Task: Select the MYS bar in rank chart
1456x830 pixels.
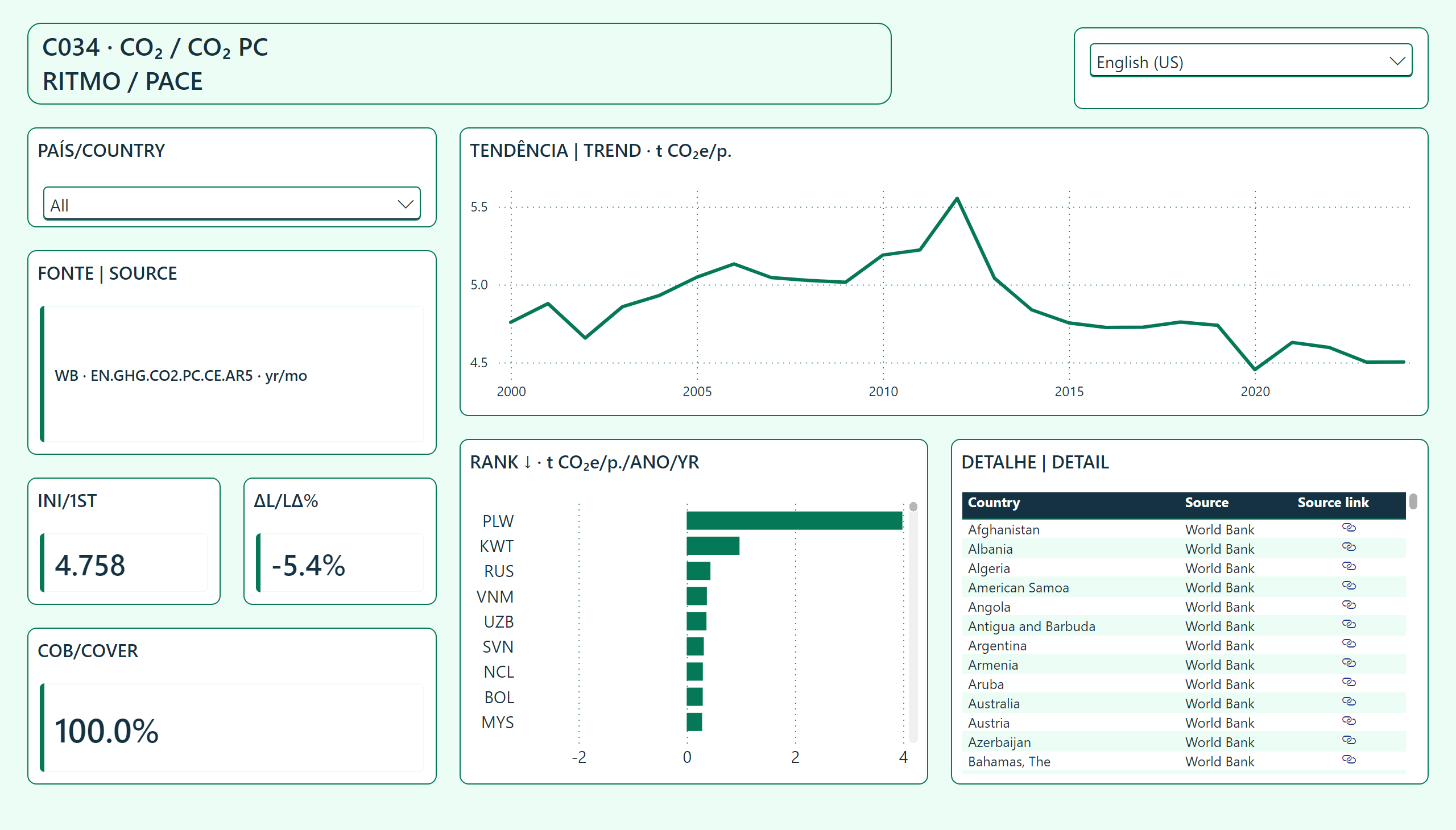Action: (x=694, y=722)
